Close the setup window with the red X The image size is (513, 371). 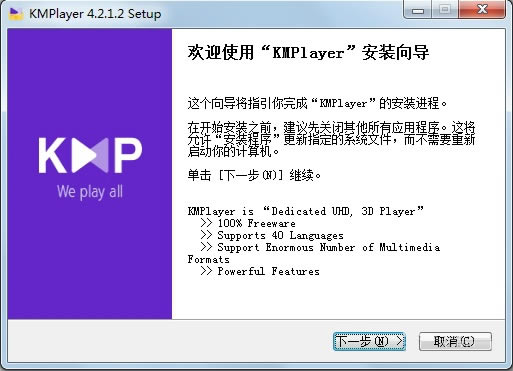pos(482,10)
